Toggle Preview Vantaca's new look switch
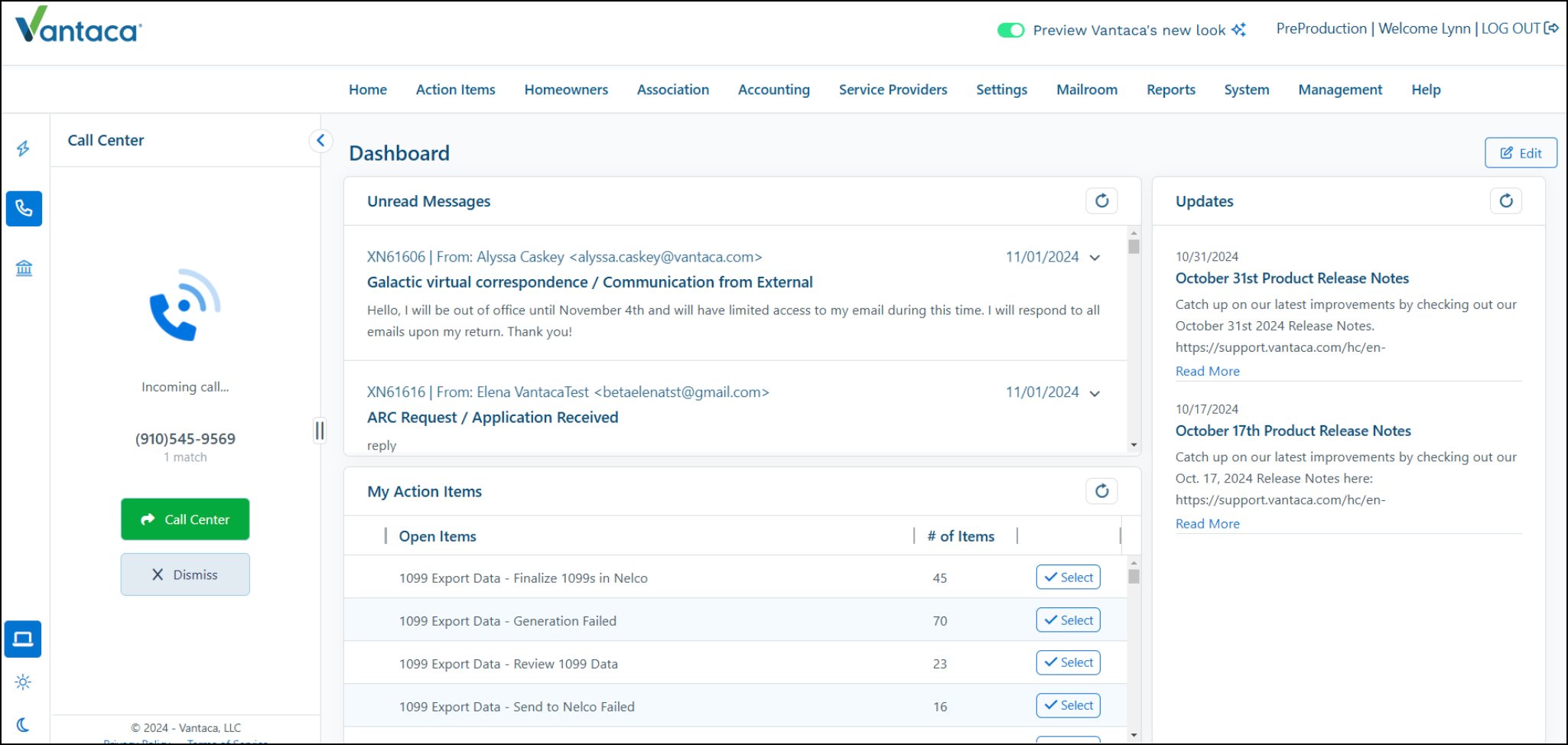Viewport: 1568px width, 745px height. point(1010,30)
